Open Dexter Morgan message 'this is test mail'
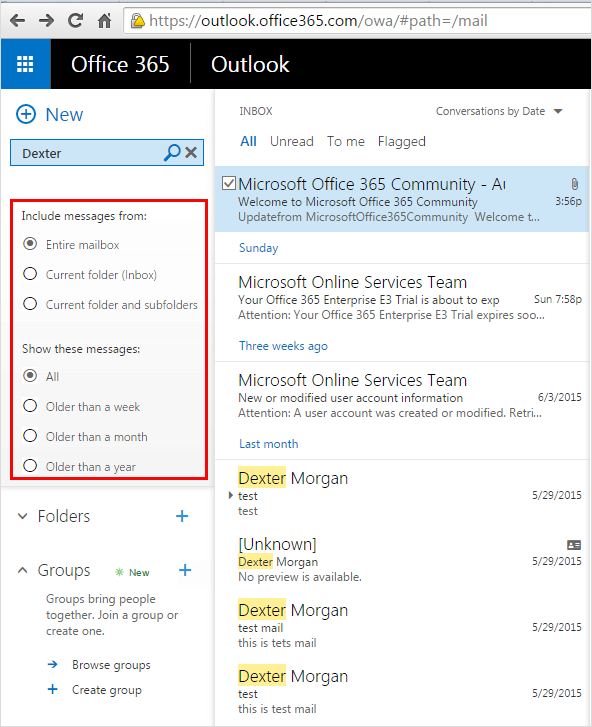The width and height of the screenshot is (592, 727). tap(401, 692)
